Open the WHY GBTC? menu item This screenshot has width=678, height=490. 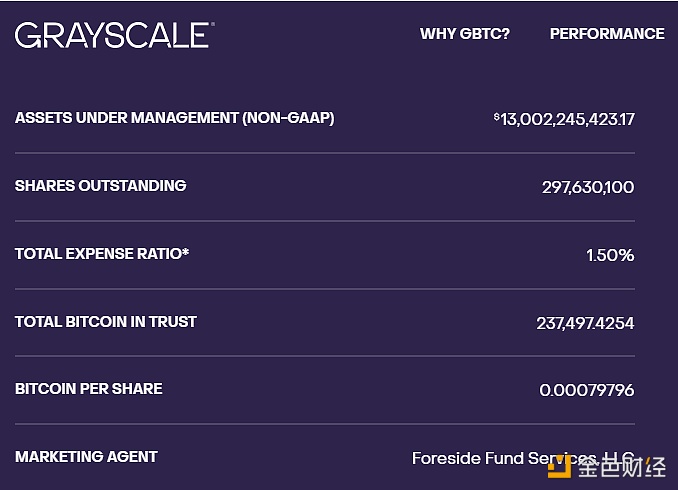(x=465, y=34)
